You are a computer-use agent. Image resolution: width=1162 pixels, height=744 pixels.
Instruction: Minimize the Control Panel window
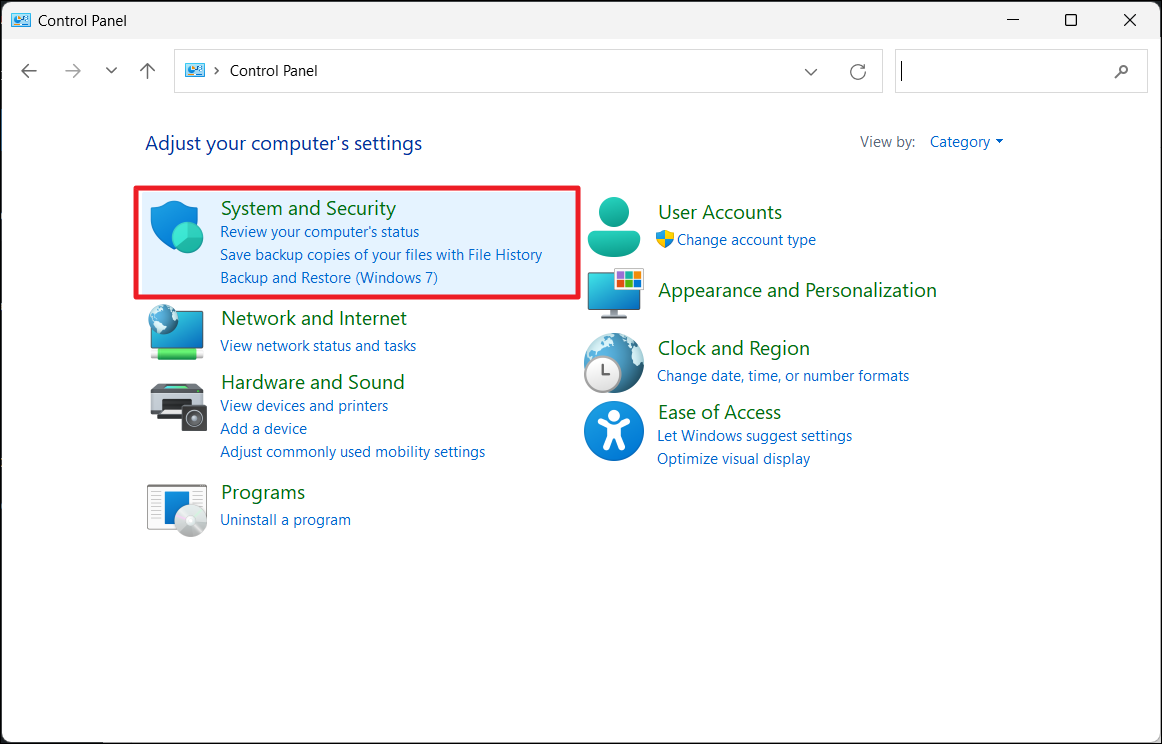1012,20
